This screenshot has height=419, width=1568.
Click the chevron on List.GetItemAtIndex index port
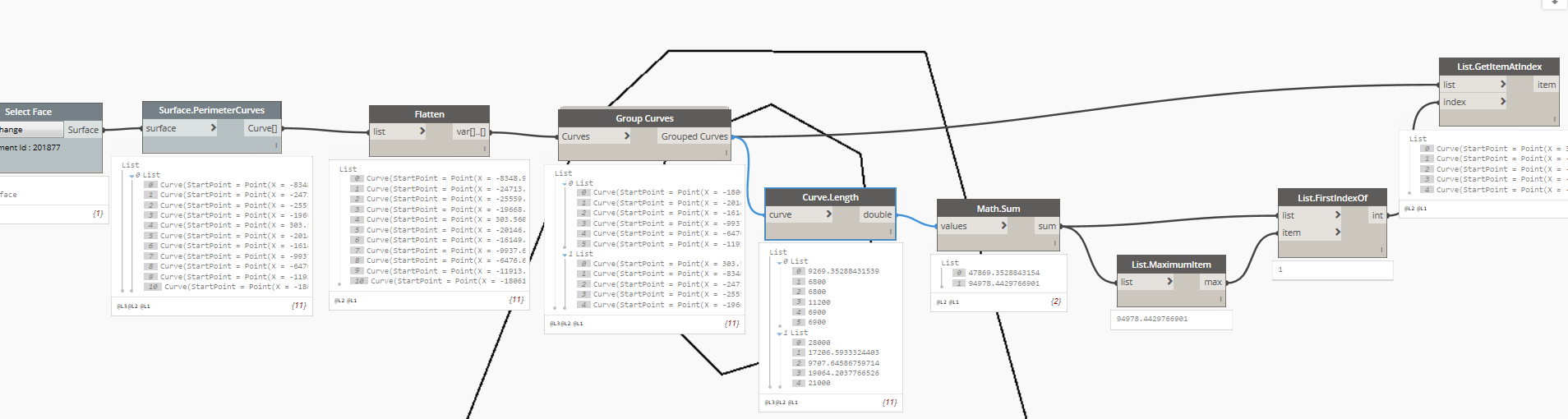coord(1503,102)
